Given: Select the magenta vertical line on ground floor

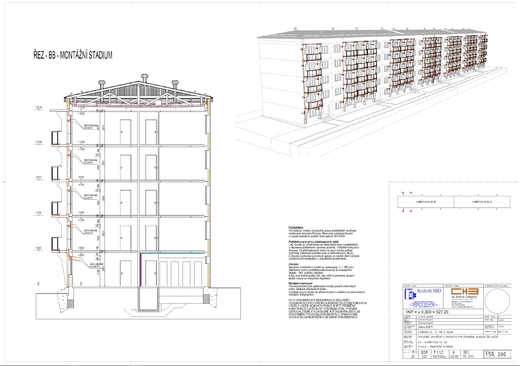Looking at the screenshot, I should click(x=140, y=270).
